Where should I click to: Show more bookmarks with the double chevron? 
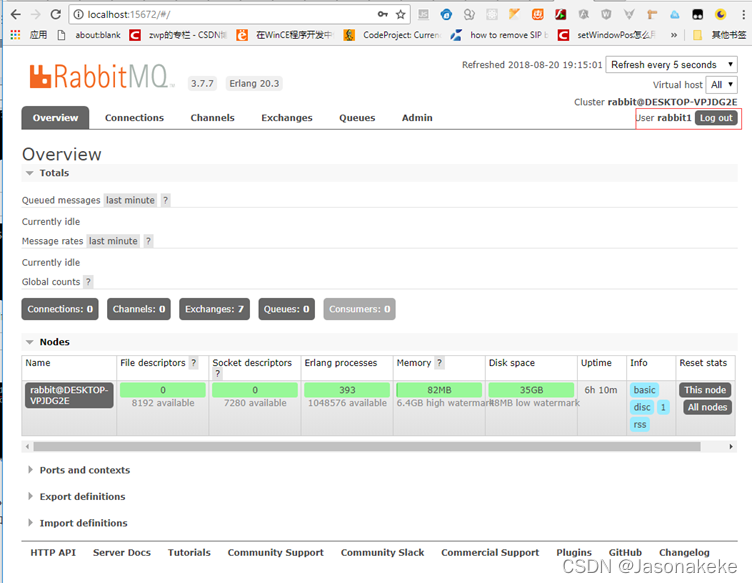click(674, 35)
